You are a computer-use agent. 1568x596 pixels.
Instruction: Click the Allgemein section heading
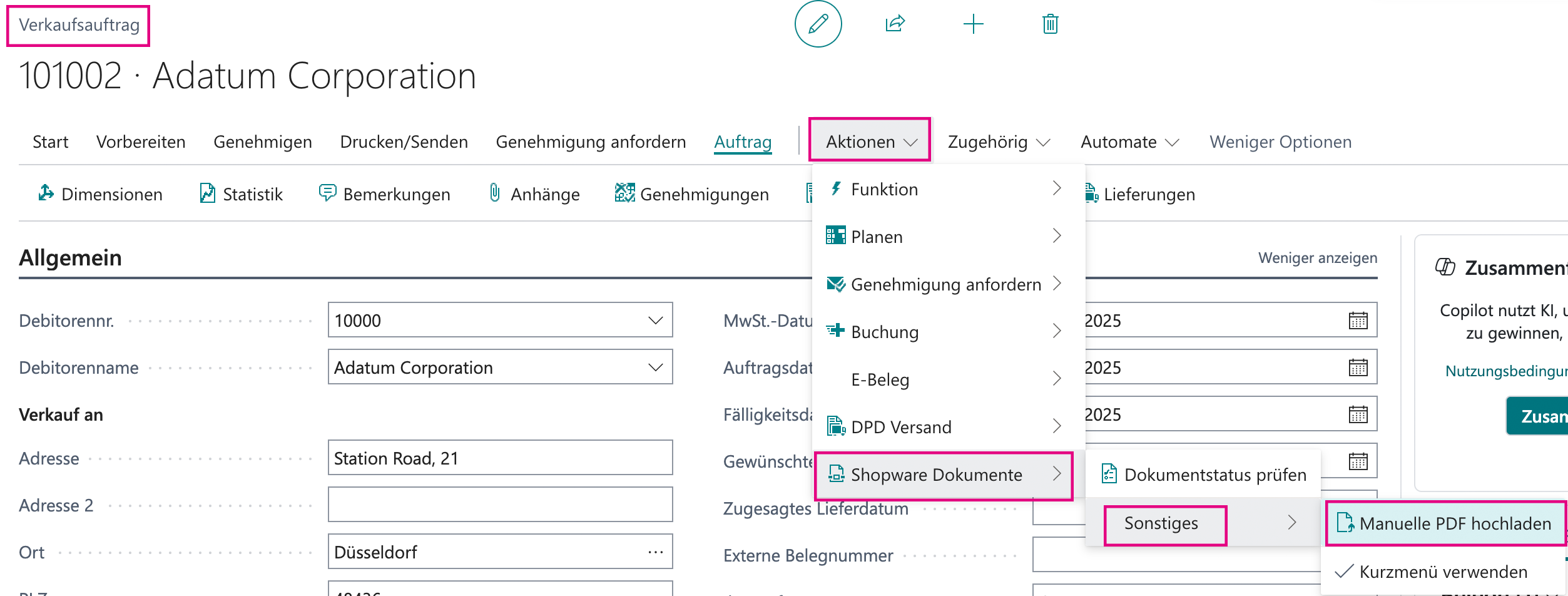(x=70, y=258)
